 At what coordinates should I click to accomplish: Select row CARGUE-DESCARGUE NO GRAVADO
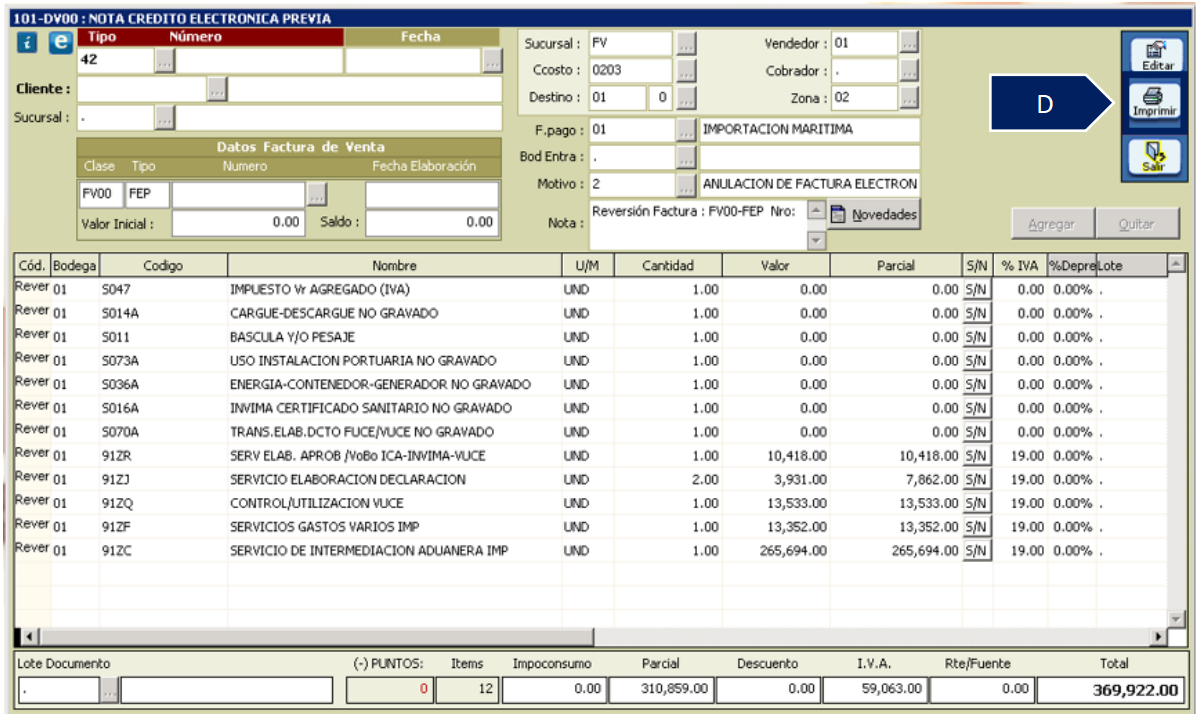click(591, 313)
